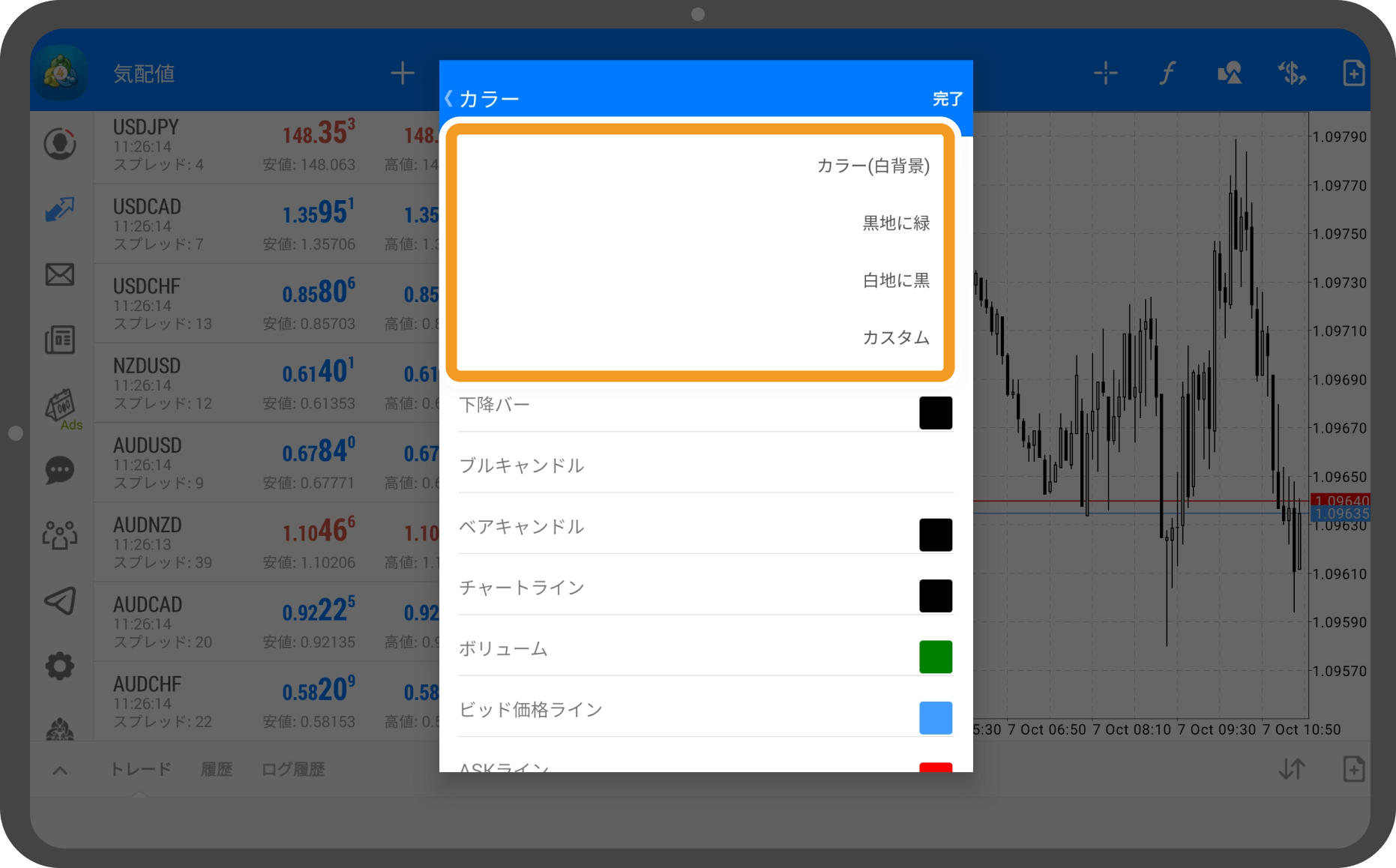The image size is (1396, 868).
Task: Create a new order from the bottom panel icon
Action: [1353, 769]
